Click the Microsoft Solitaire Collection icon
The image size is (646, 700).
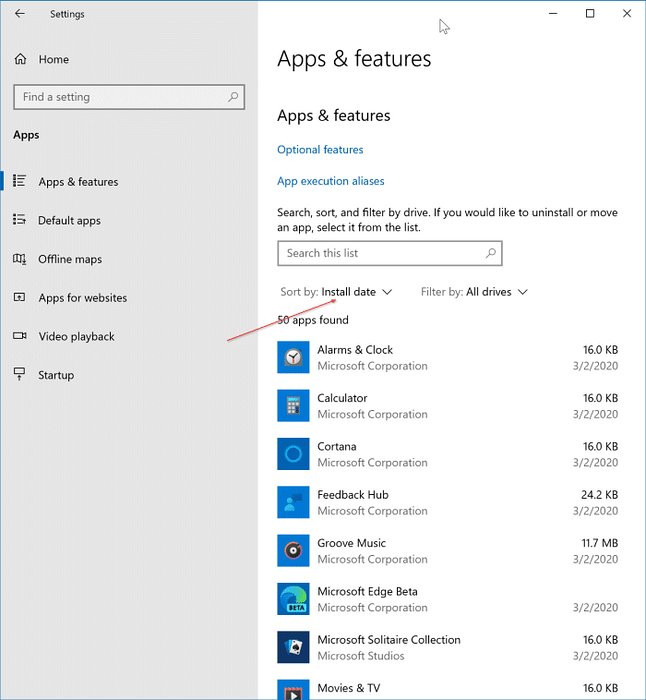(293, 647)
